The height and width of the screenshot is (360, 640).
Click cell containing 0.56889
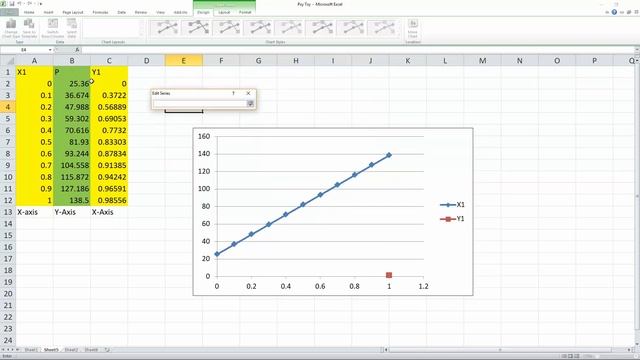click(x=109, y=107)
